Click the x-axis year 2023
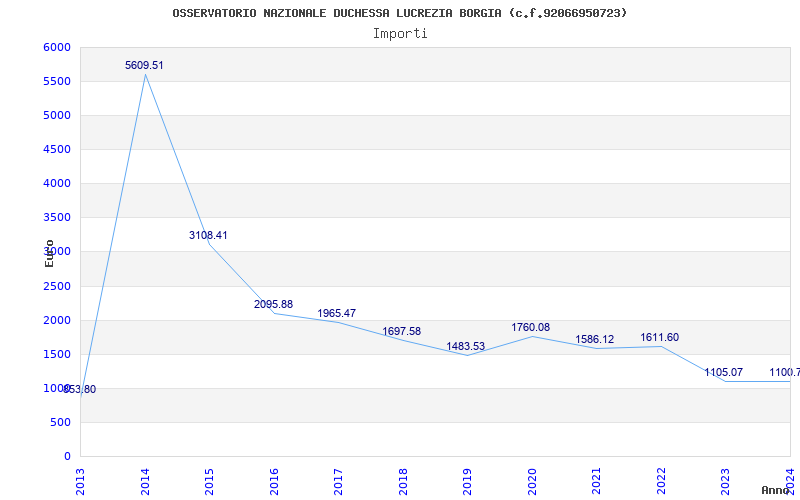The image size is (800, 500). [x=726, y=482]
